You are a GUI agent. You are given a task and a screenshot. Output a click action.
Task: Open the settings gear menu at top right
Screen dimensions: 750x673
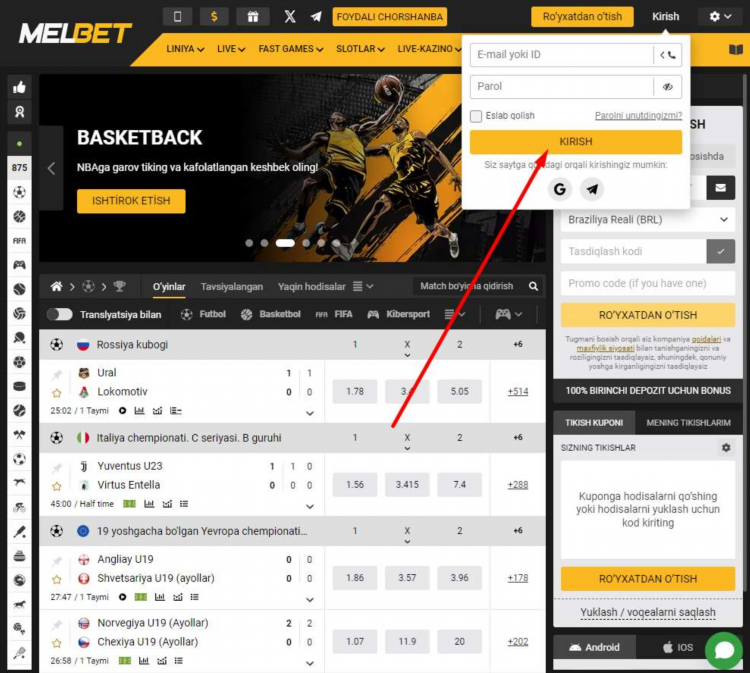coord(720,17)
